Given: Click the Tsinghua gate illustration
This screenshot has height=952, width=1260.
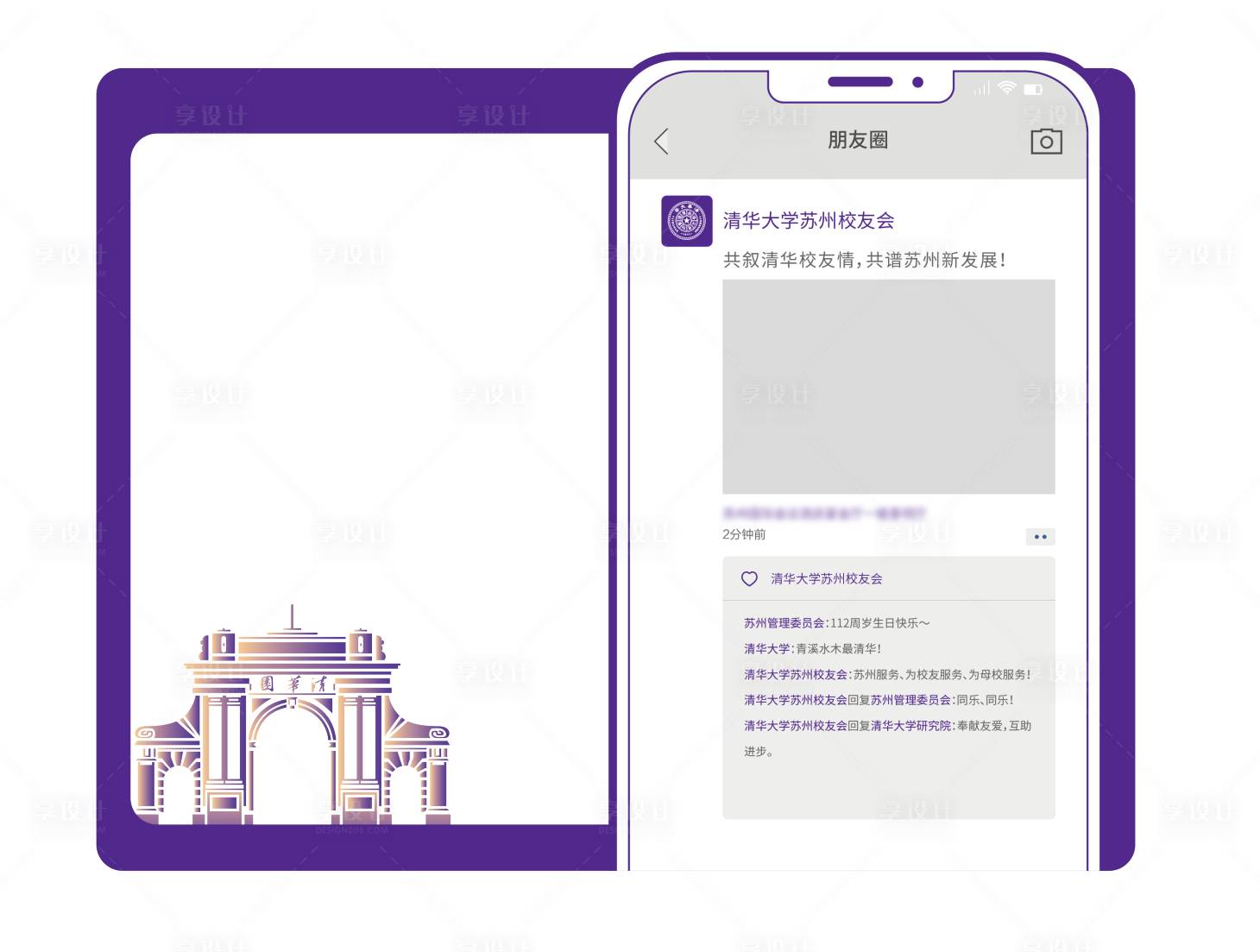Looking at the screenshot, I should [292, 715].
